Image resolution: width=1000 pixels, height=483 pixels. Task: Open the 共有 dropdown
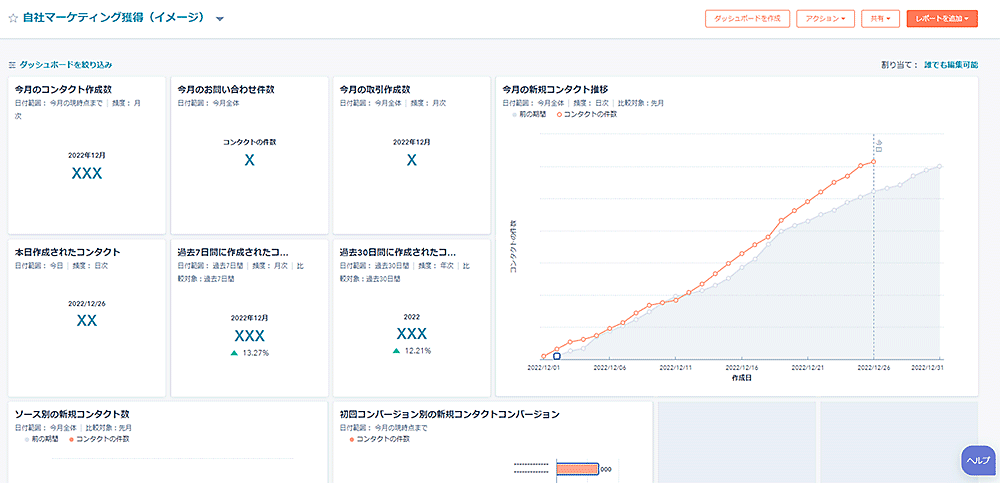click(879, 18)
